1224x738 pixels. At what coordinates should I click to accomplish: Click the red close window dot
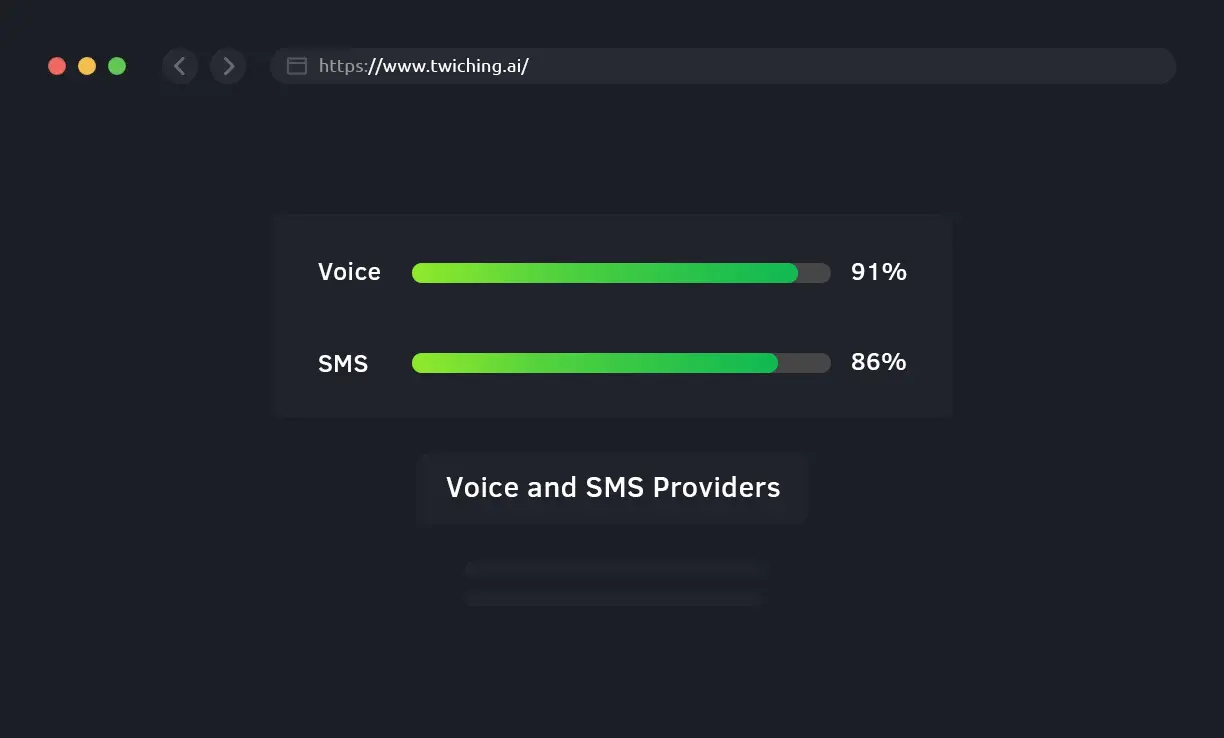[x=57, y=66]
